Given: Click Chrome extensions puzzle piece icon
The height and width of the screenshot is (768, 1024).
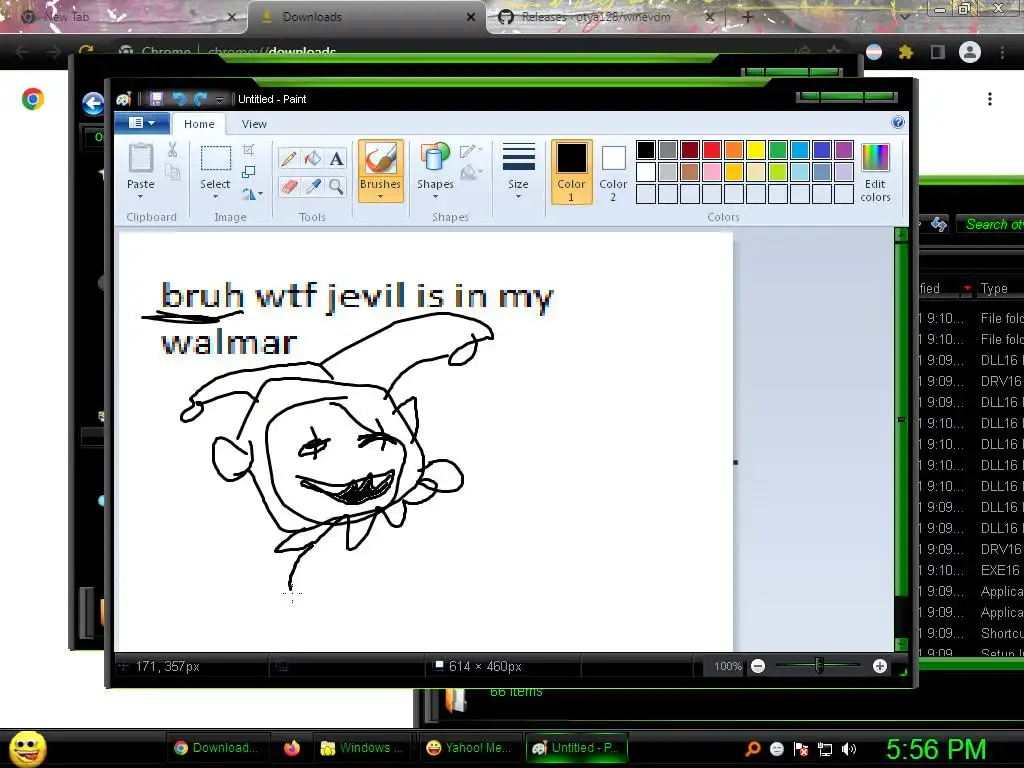Looking at the screenshot, I should point(905,52).
